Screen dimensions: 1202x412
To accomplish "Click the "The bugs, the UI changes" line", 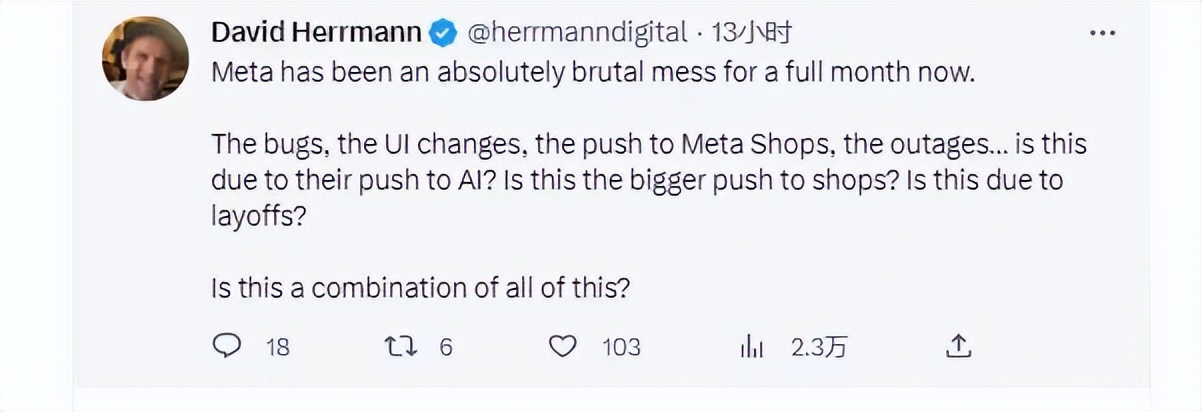I will click(x=648, y=144).
